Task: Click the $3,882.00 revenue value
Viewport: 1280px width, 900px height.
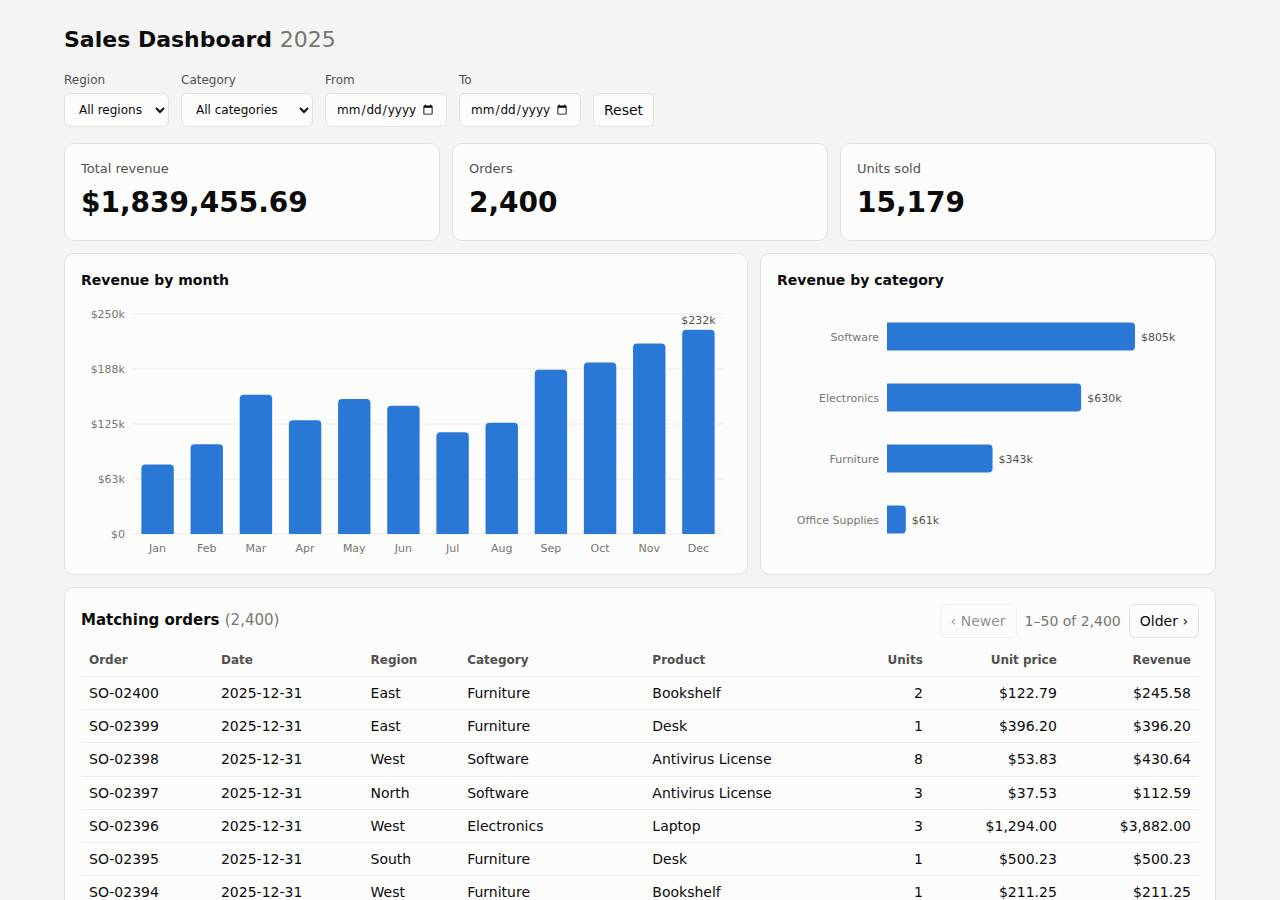Action: (1156, 826)
